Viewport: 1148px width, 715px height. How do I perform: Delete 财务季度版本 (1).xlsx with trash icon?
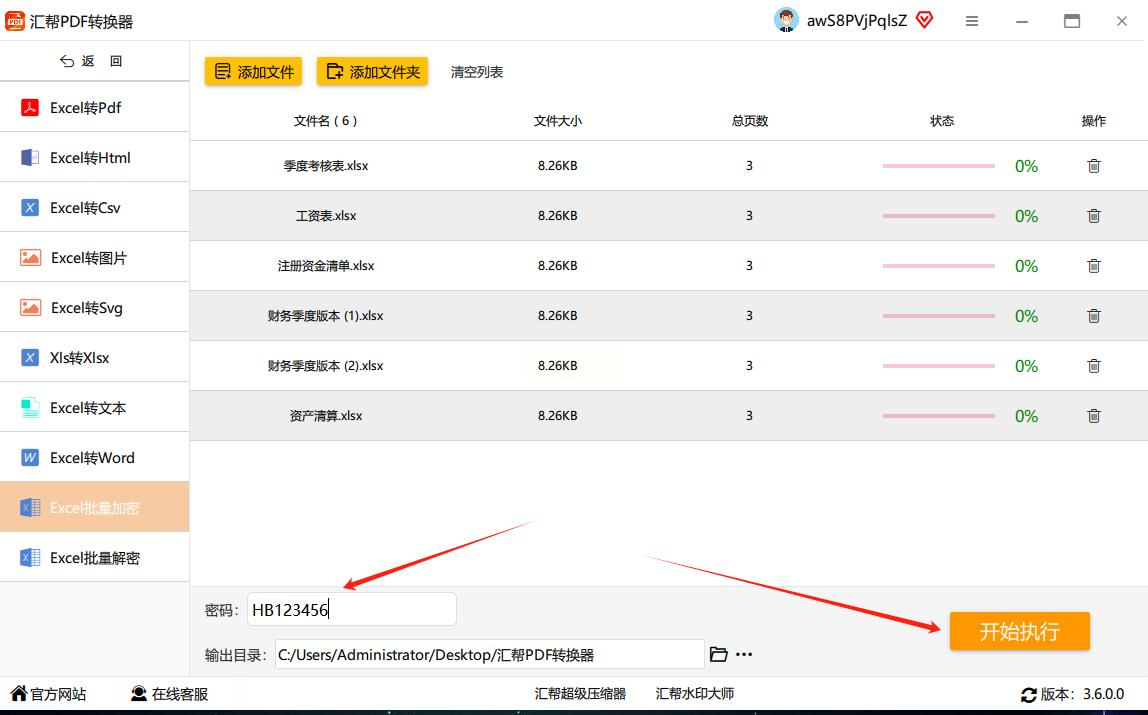[x=1094, y=315]
